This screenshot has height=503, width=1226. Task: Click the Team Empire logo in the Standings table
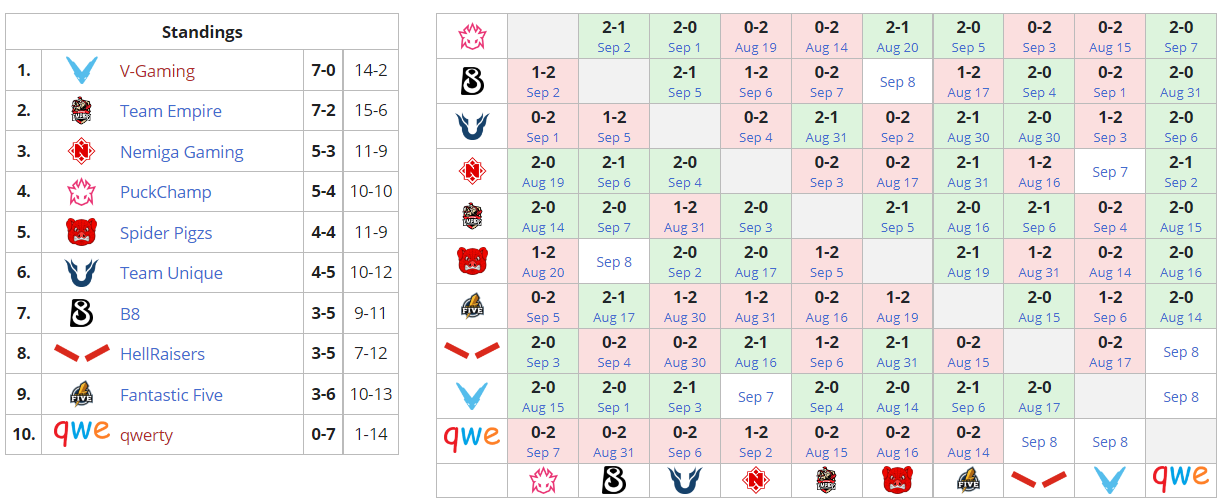tap(81, 111)
